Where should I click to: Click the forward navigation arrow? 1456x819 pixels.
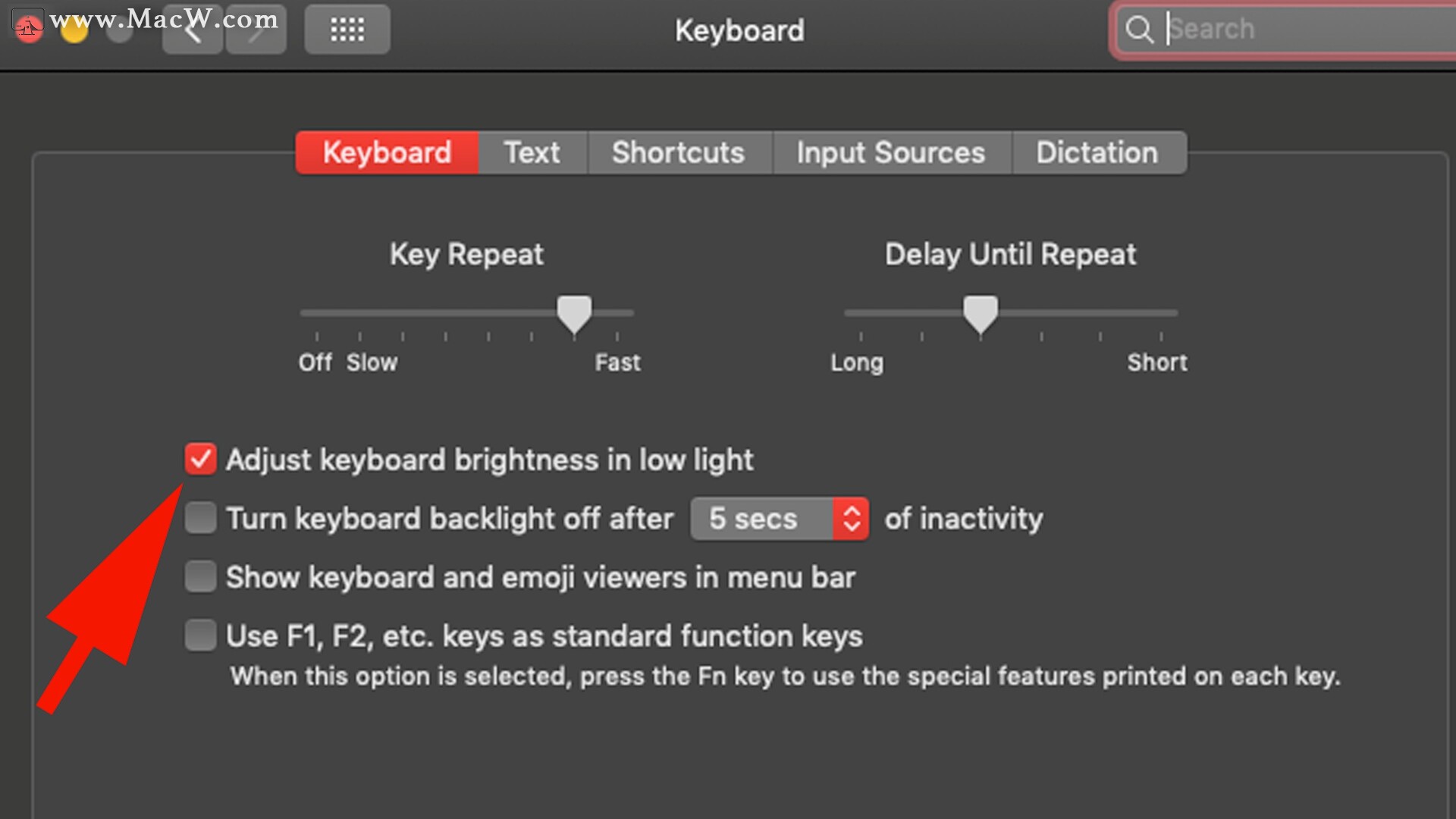click(x=256, y=30)
